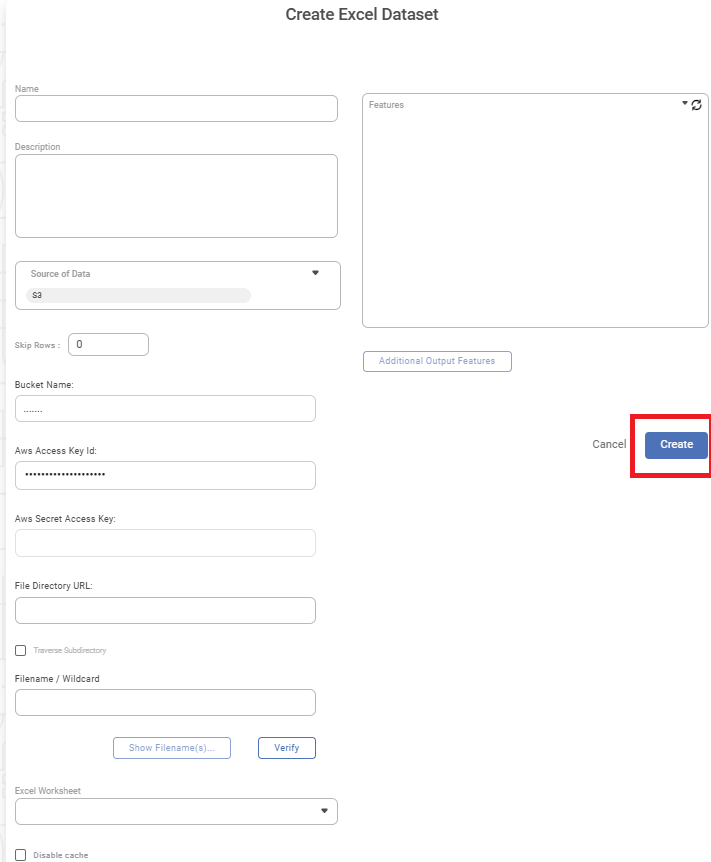
Task: Click the Filename / Wildcard input
Action: [165, 703]
